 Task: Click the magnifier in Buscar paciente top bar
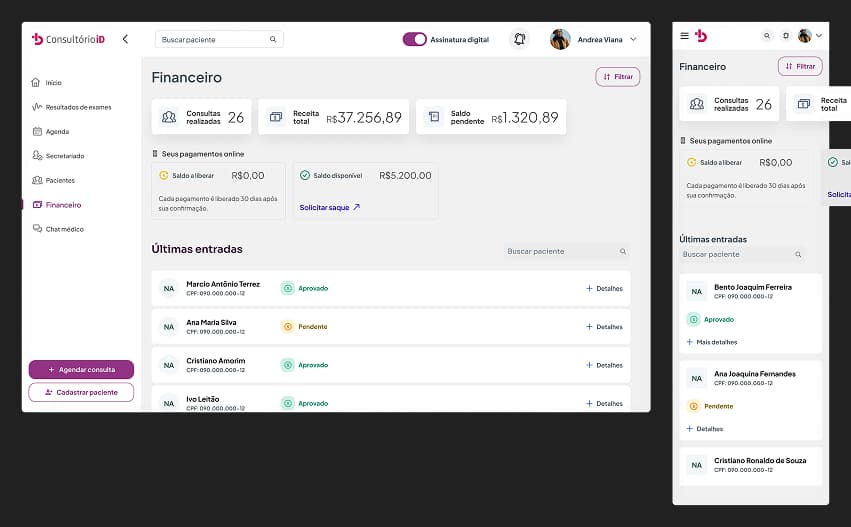(x=273, y=39)
